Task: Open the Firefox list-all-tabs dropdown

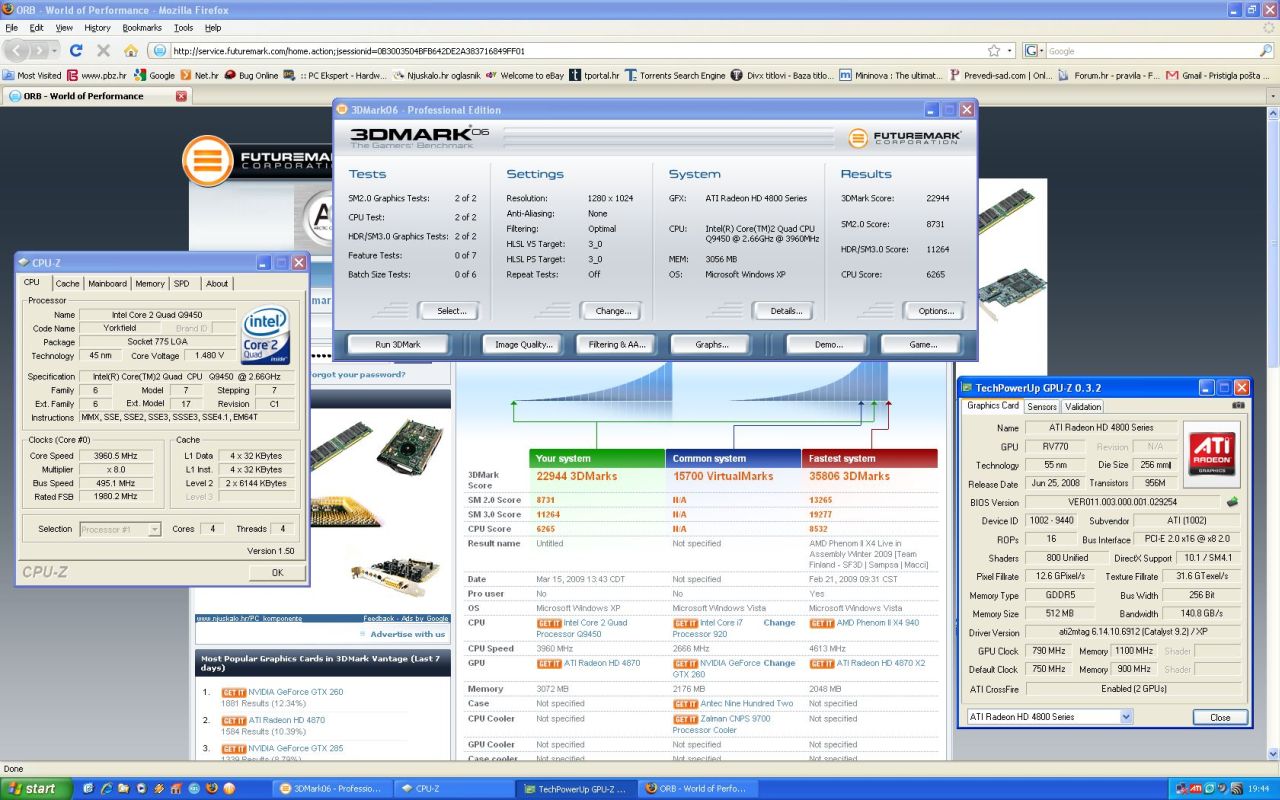Action: point(1272,96)
